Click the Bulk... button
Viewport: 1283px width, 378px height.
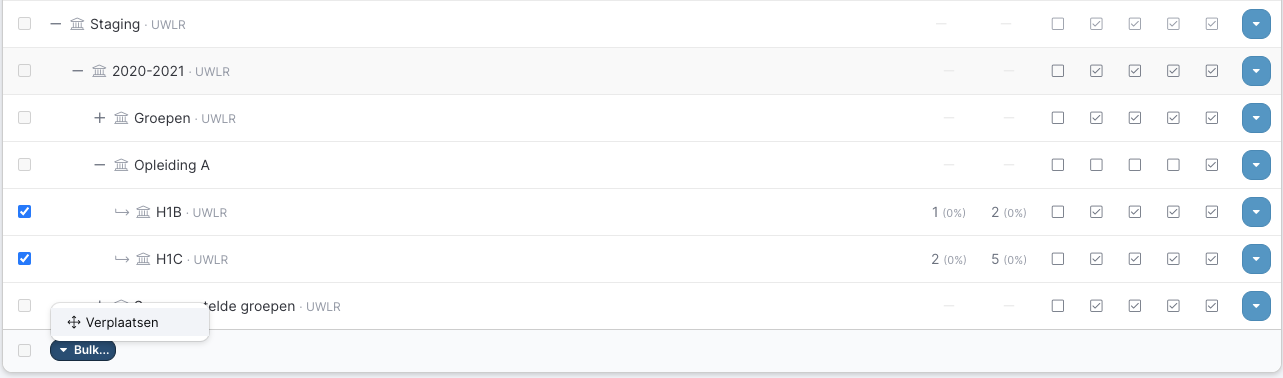[x=83, y=350]
